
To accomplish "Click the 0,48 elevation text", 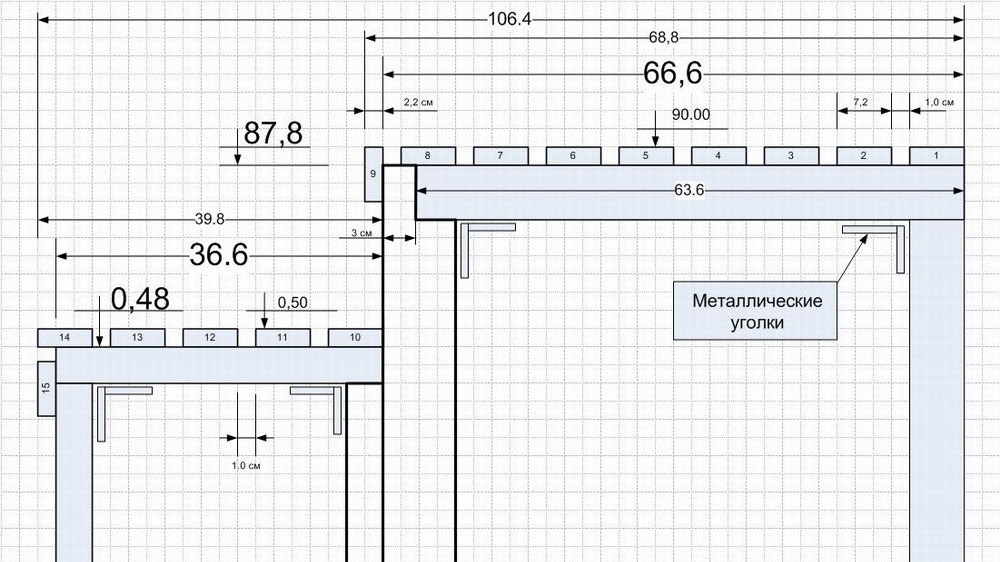I will click(140, 299).
